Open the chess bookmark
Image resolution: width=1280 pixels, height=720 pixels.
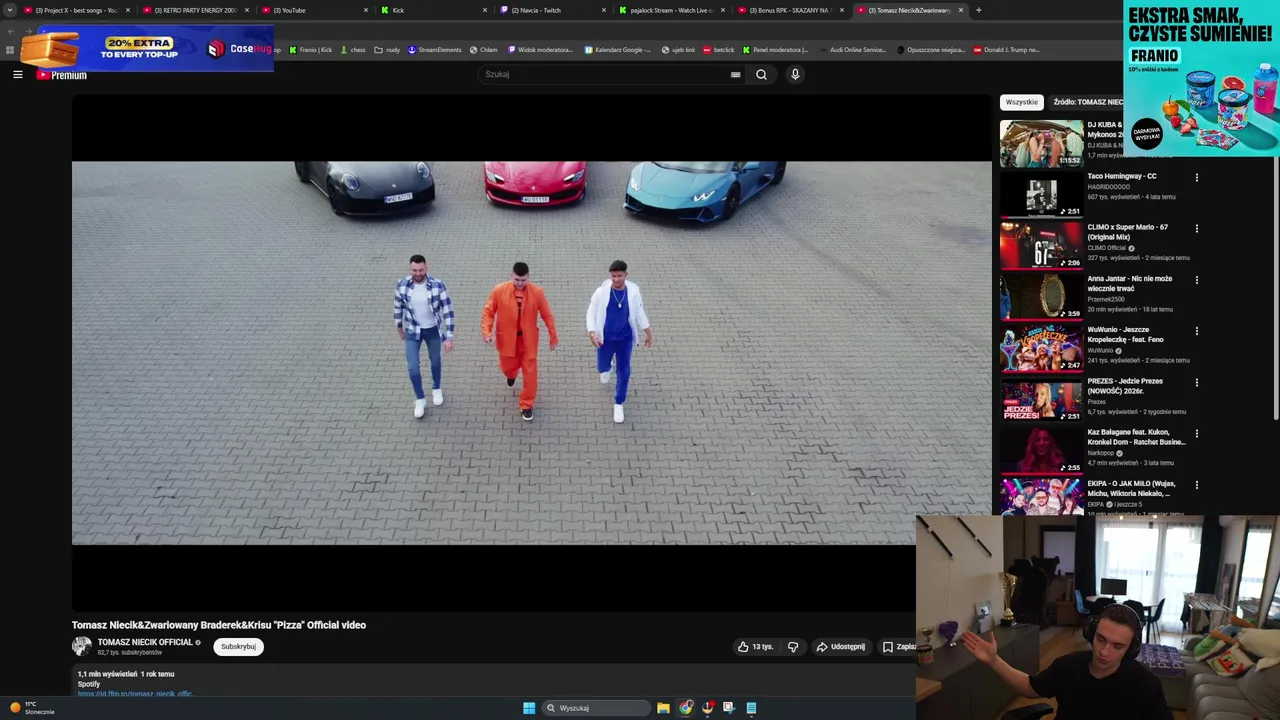click(353, 50)
